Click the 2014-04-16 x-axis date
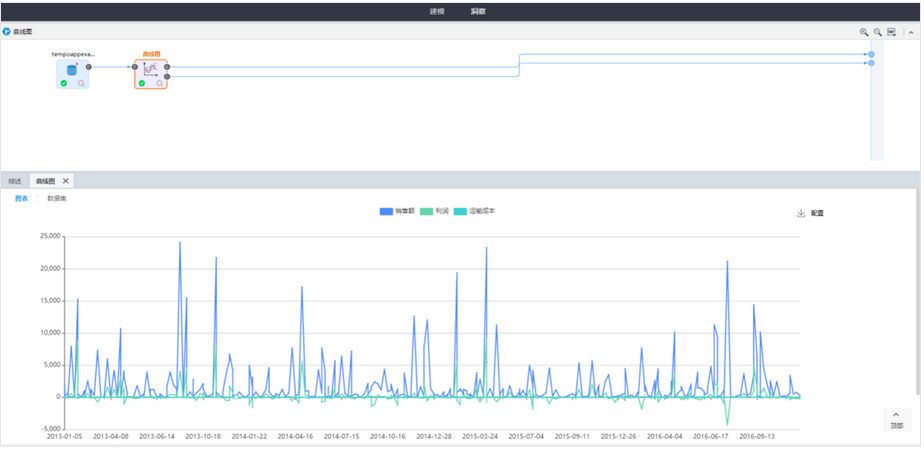This screenshot has height=450, width=924. pyautogui.click(x=295, y=437)
